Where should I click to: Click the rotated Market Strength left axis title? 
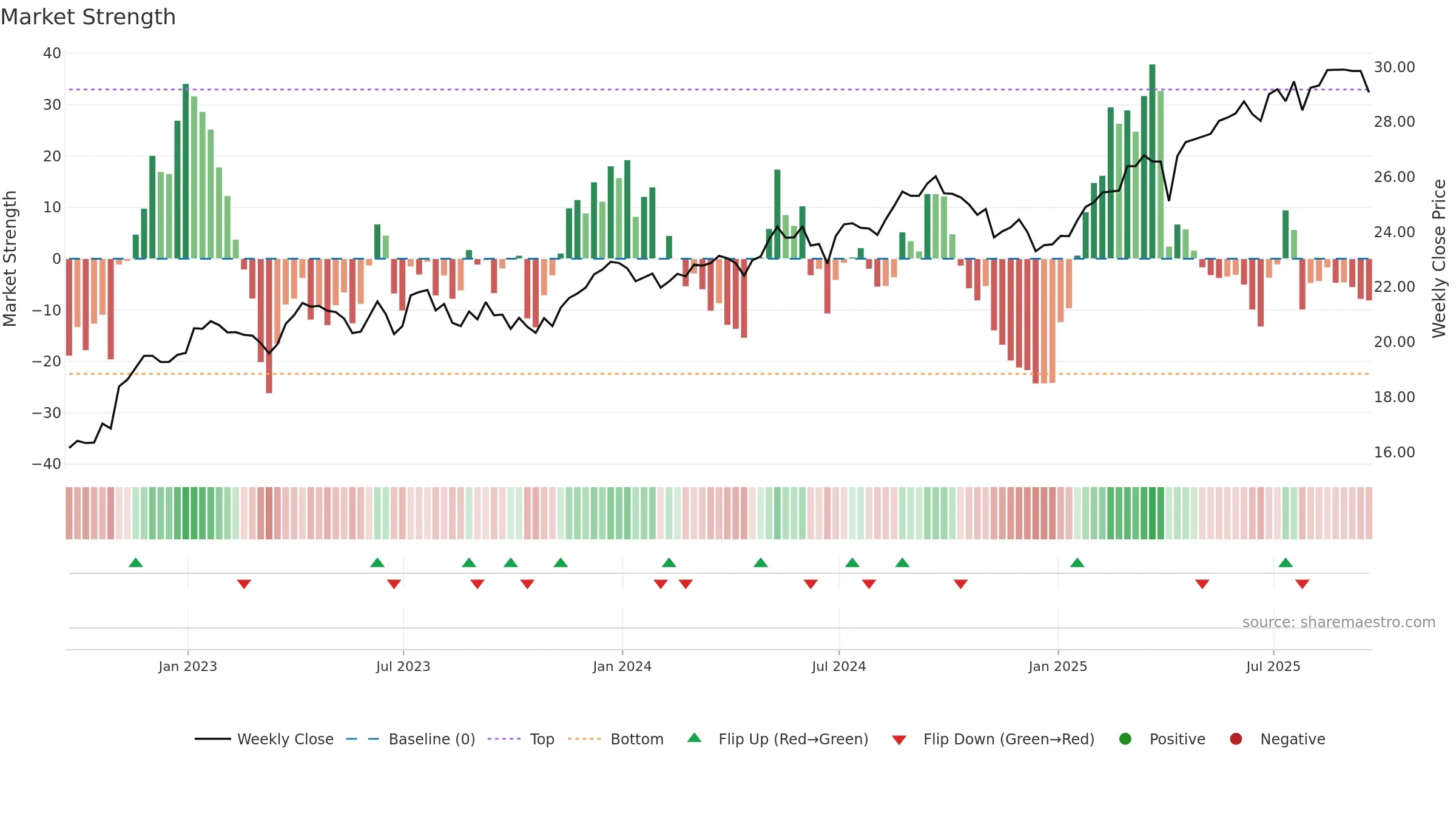[x=10, y=258]
